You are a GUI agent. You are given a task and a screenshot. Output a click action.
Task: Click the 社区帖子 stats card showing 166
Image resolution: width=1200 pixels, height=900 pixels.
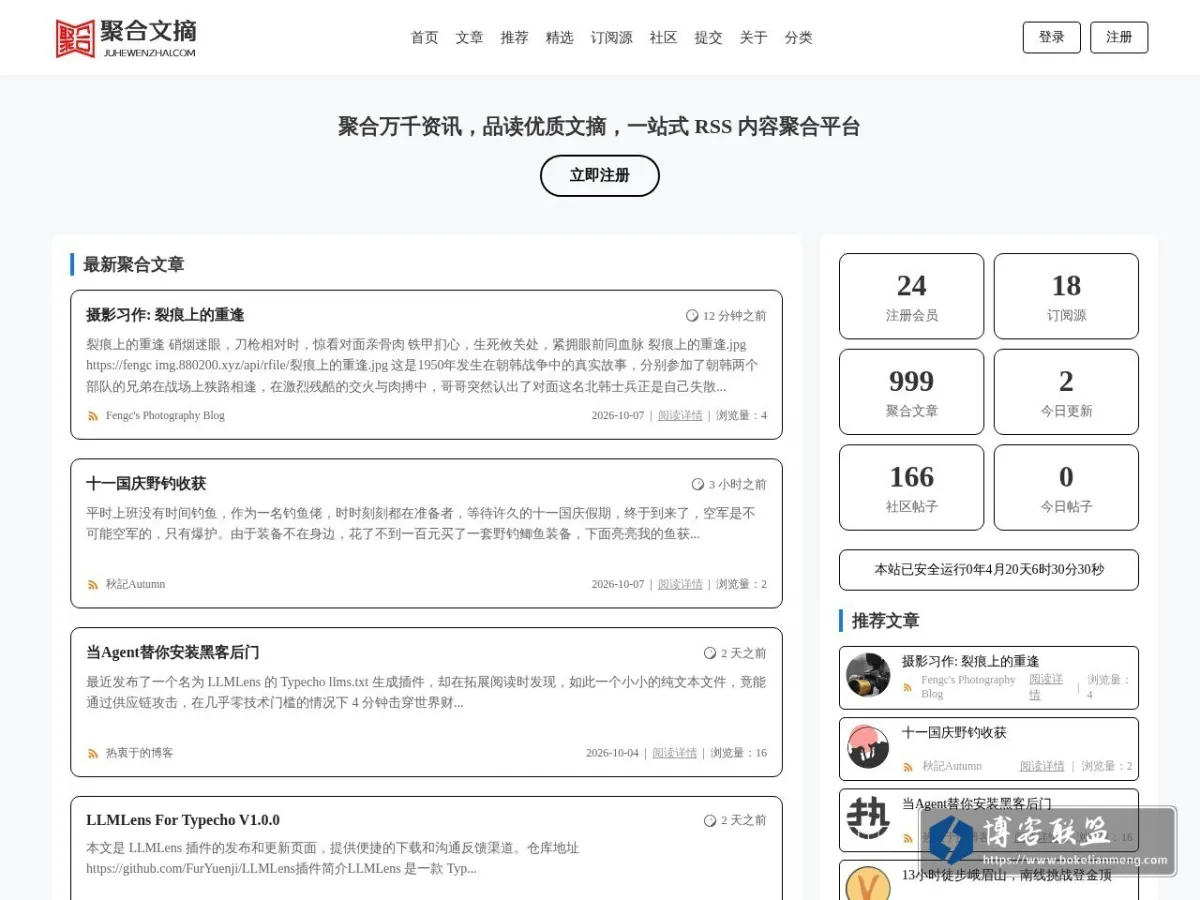pos(911,488)
